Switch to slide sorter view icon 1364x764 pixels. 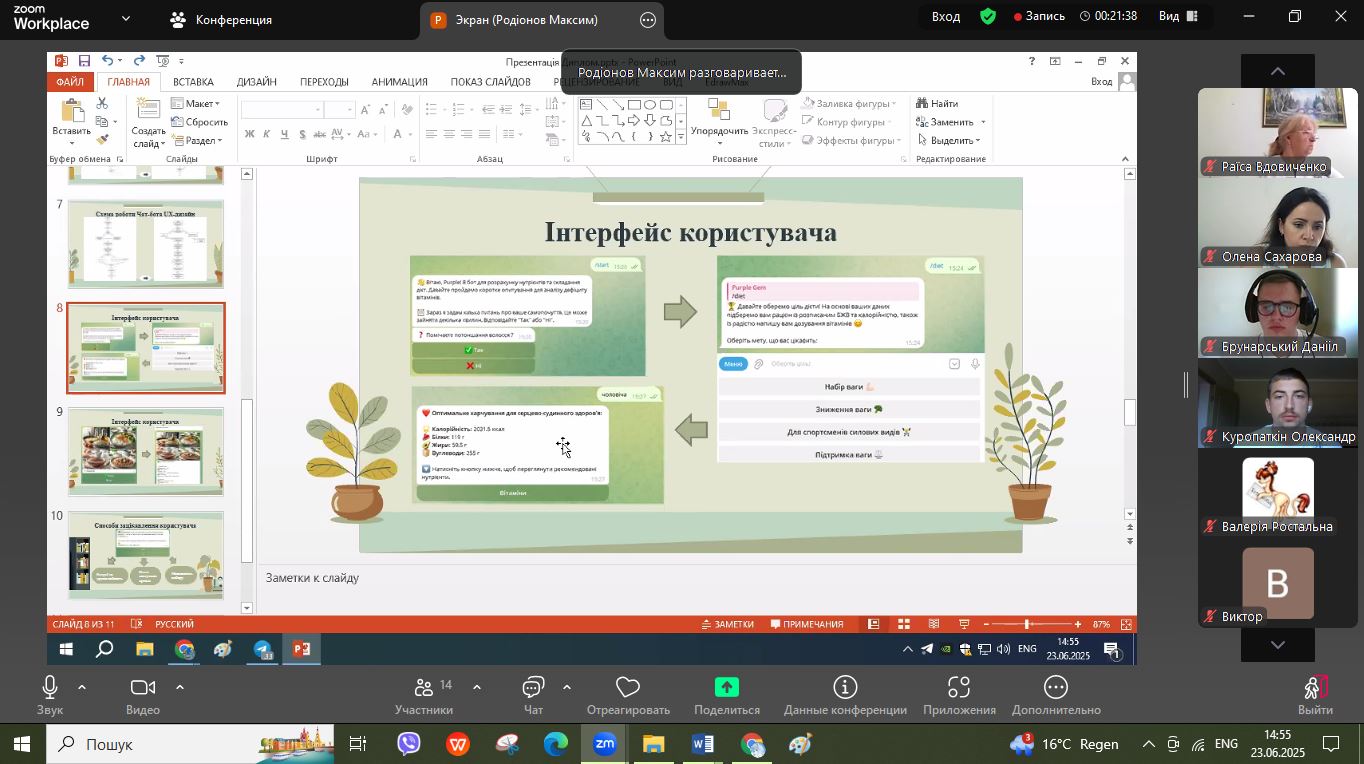pyautogui.click(x=904, y=624)
